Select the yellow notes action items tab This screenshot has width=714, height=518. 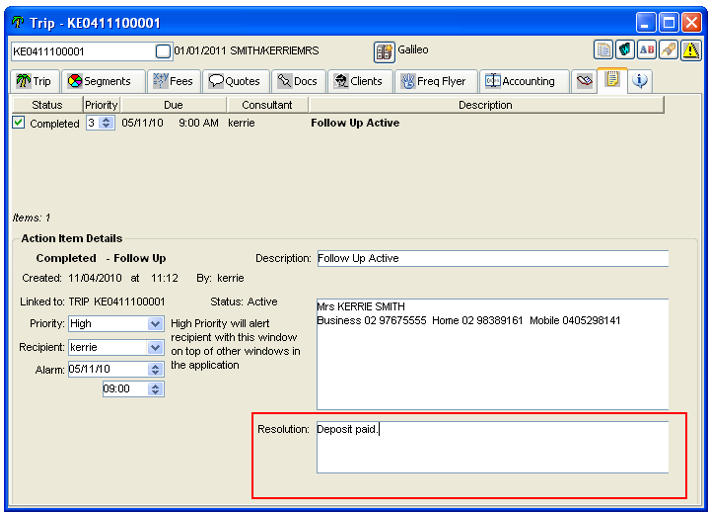(612, 80)
